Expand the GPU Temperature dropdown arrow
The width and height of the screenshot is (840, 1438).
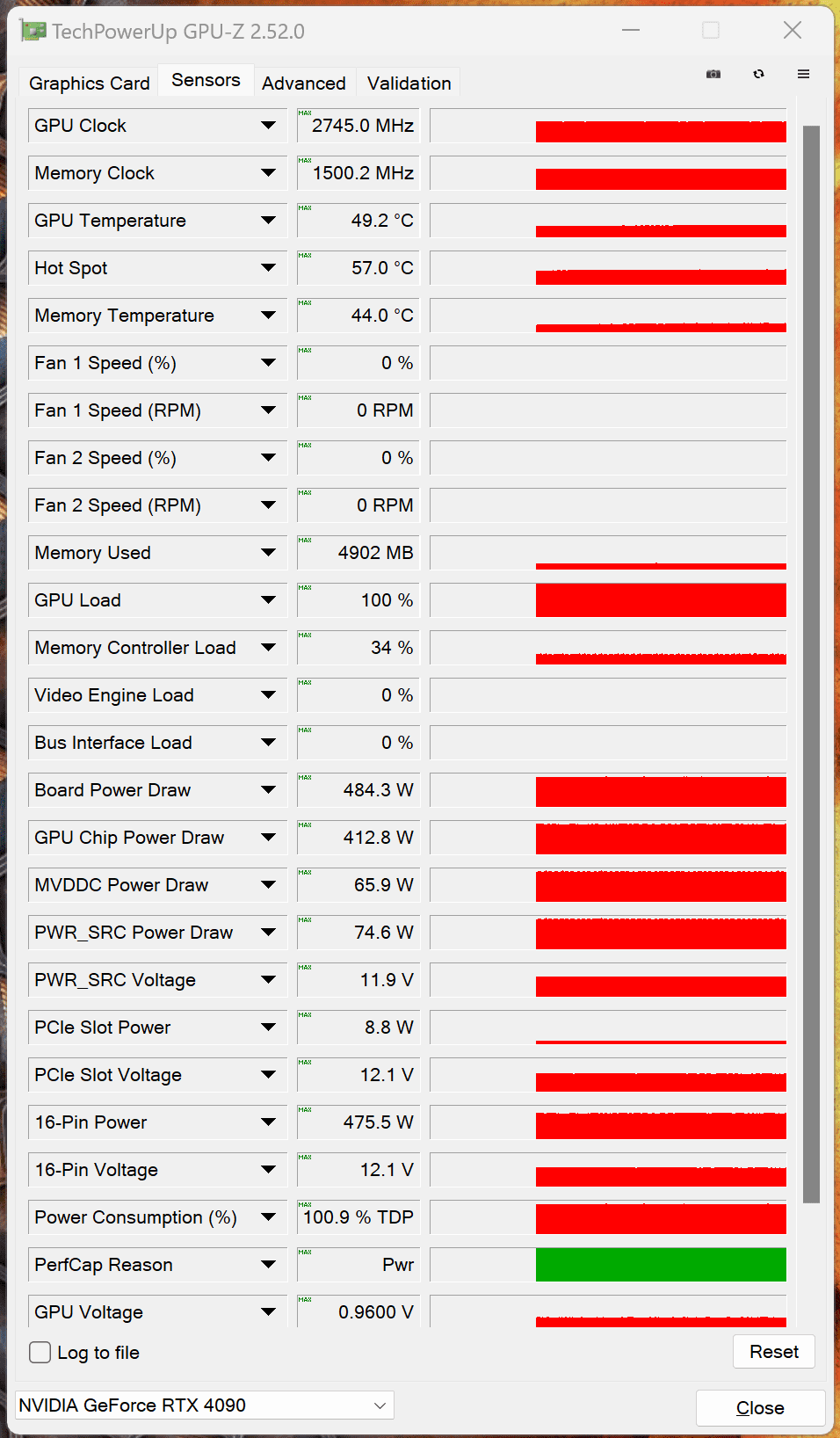click(268, 221)
